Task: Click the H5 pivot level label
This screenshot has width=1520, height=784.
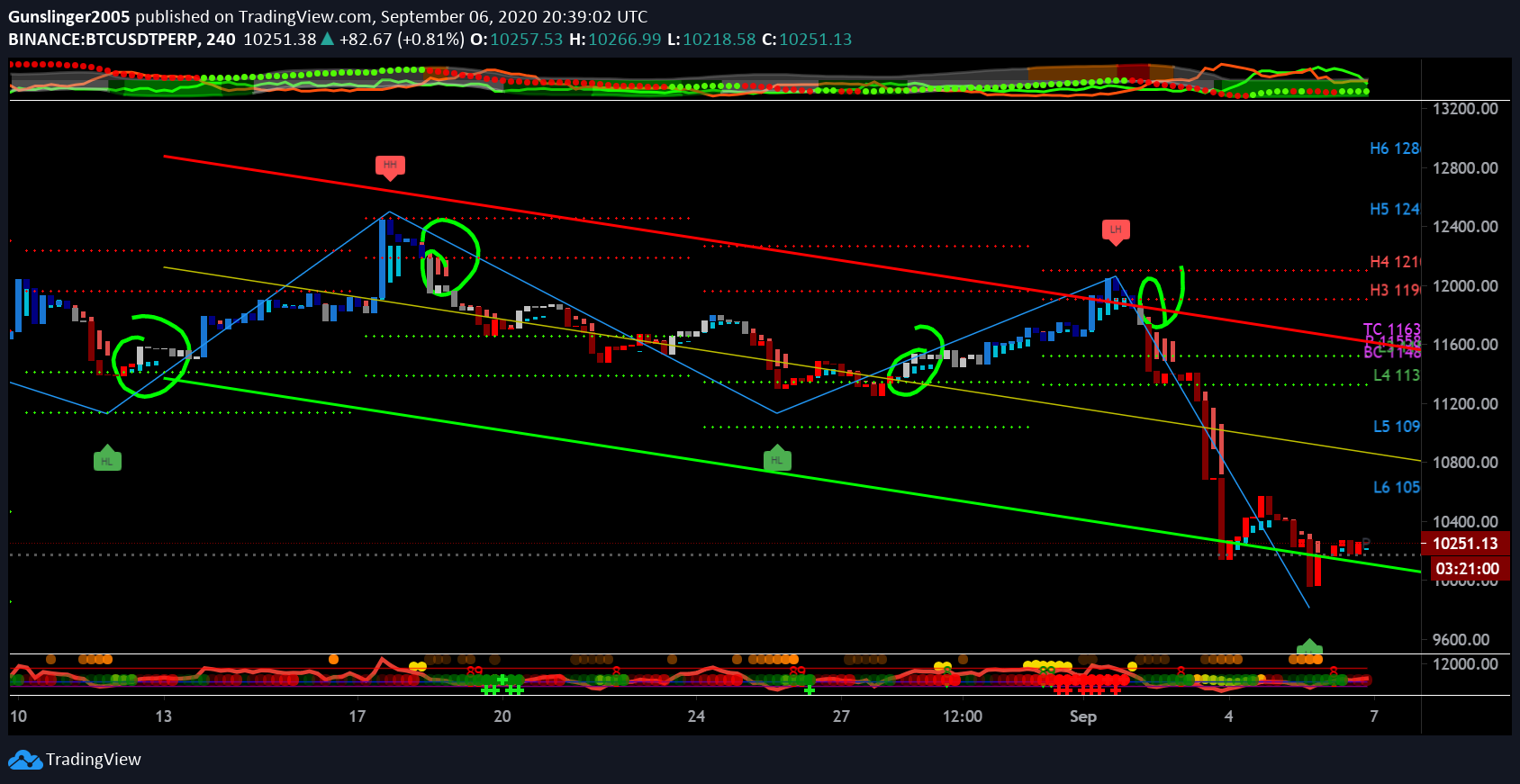Action: pos(1395,209)
